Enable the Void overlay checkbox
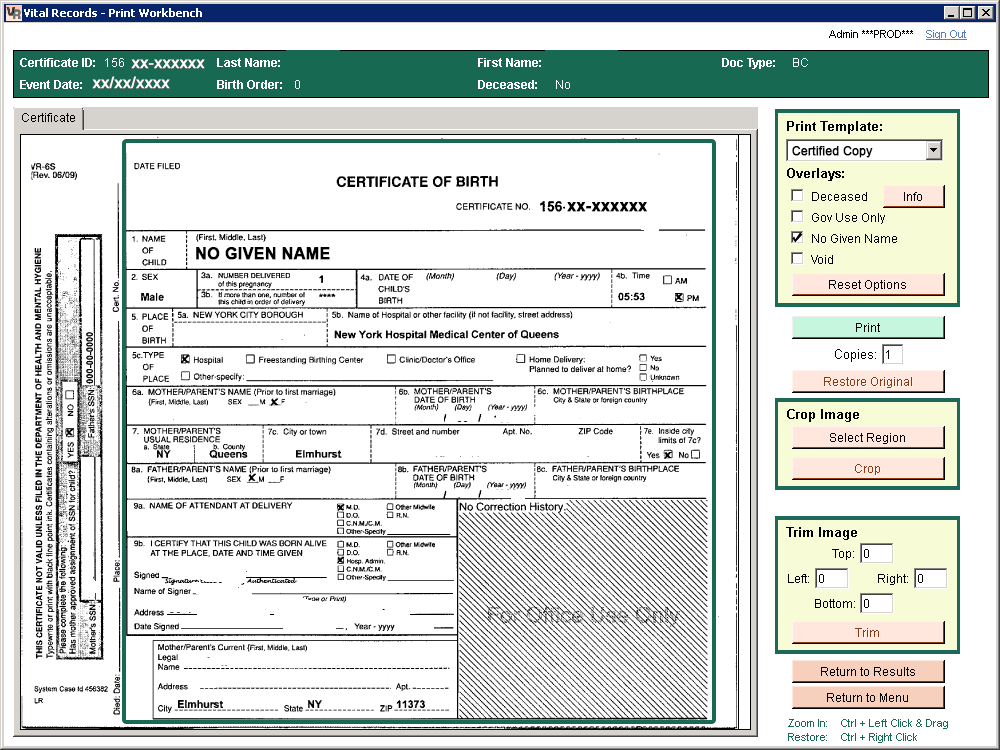Viewport: 1000px width, 750px height. pos(797,259)
